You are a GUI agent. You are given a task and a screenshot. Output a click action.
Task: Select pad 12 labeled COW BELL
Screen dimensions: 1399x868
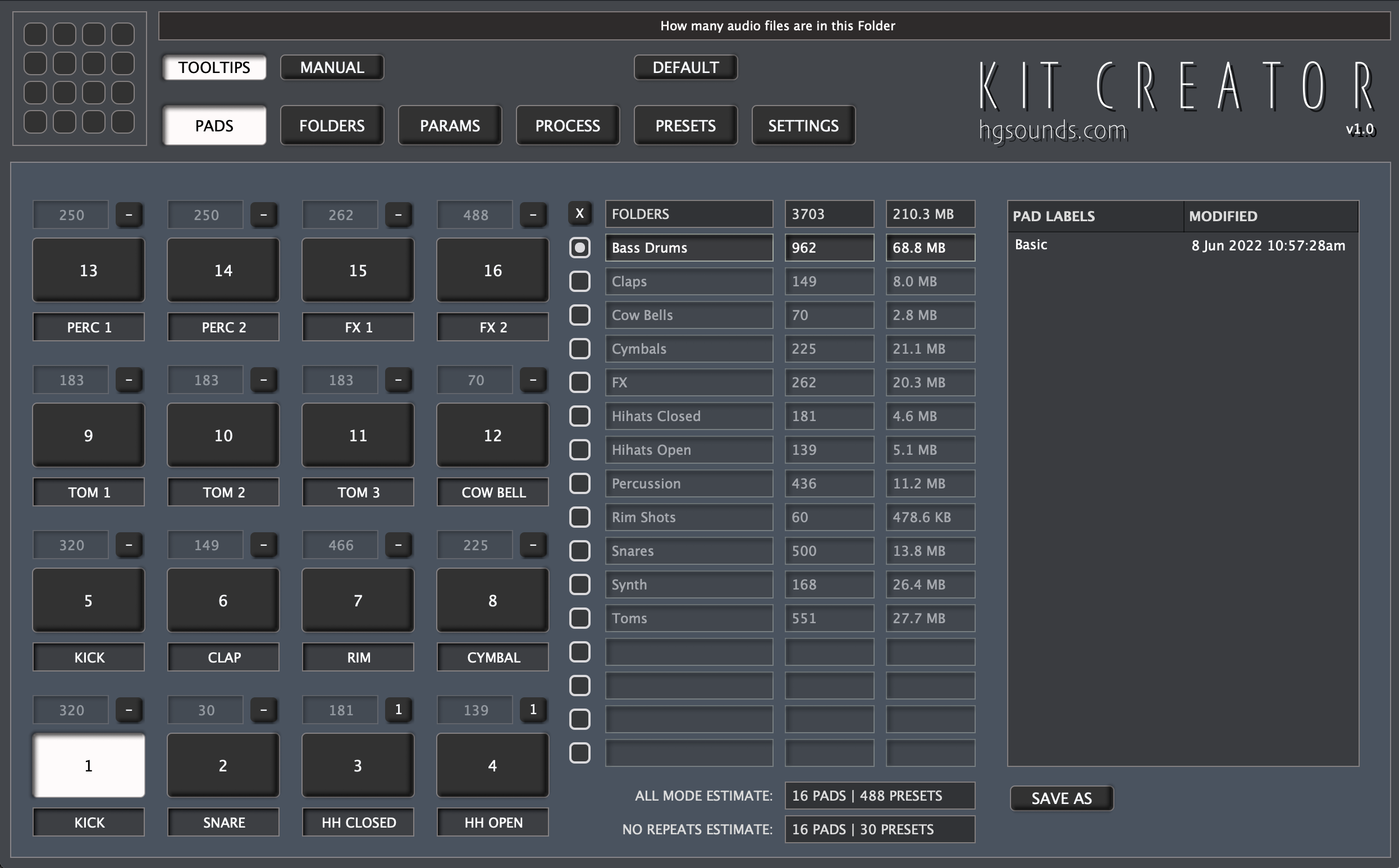[x=492, y=435]
